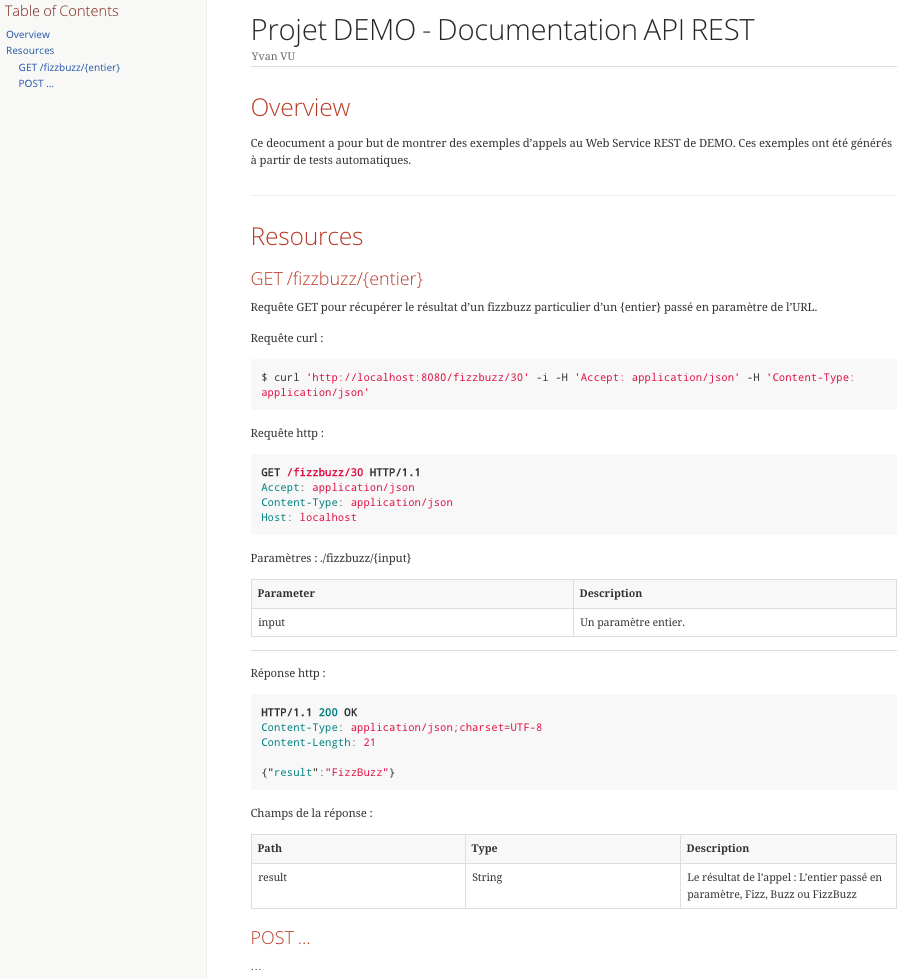Click the input parameter cell
Image resolution: width=908 pixels, height=979 pixels.
point(412,622)
